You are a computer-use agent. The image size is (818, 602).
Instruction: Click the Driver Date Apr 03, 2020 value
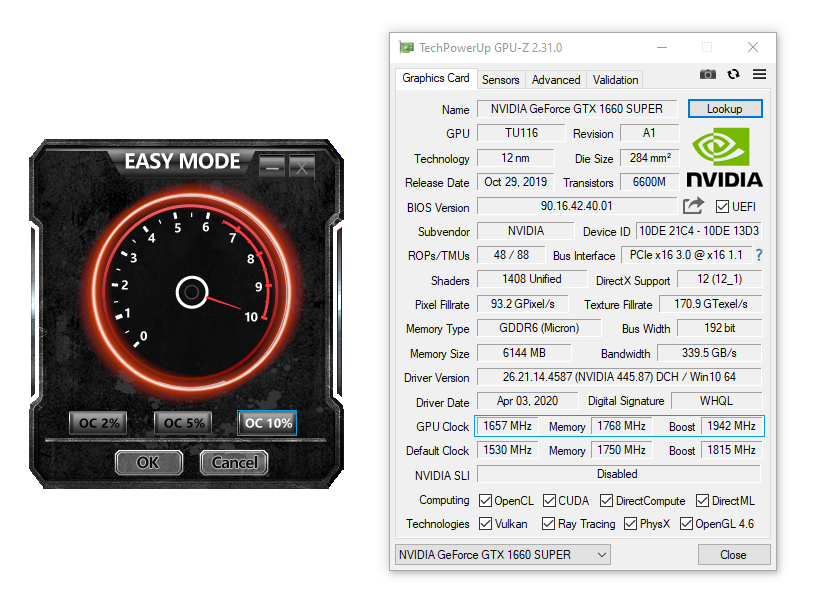pyautogui.click(x=527, y=401)
